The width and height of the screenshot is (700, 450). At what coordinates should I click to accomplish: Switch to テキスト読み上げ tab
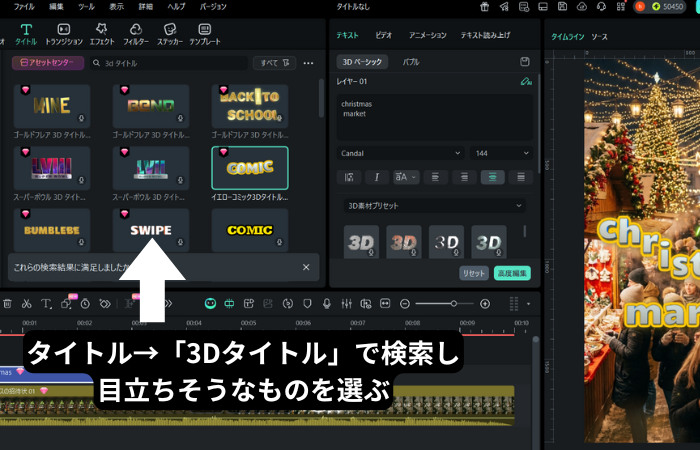pyautogui.click(x=485, y=35)
